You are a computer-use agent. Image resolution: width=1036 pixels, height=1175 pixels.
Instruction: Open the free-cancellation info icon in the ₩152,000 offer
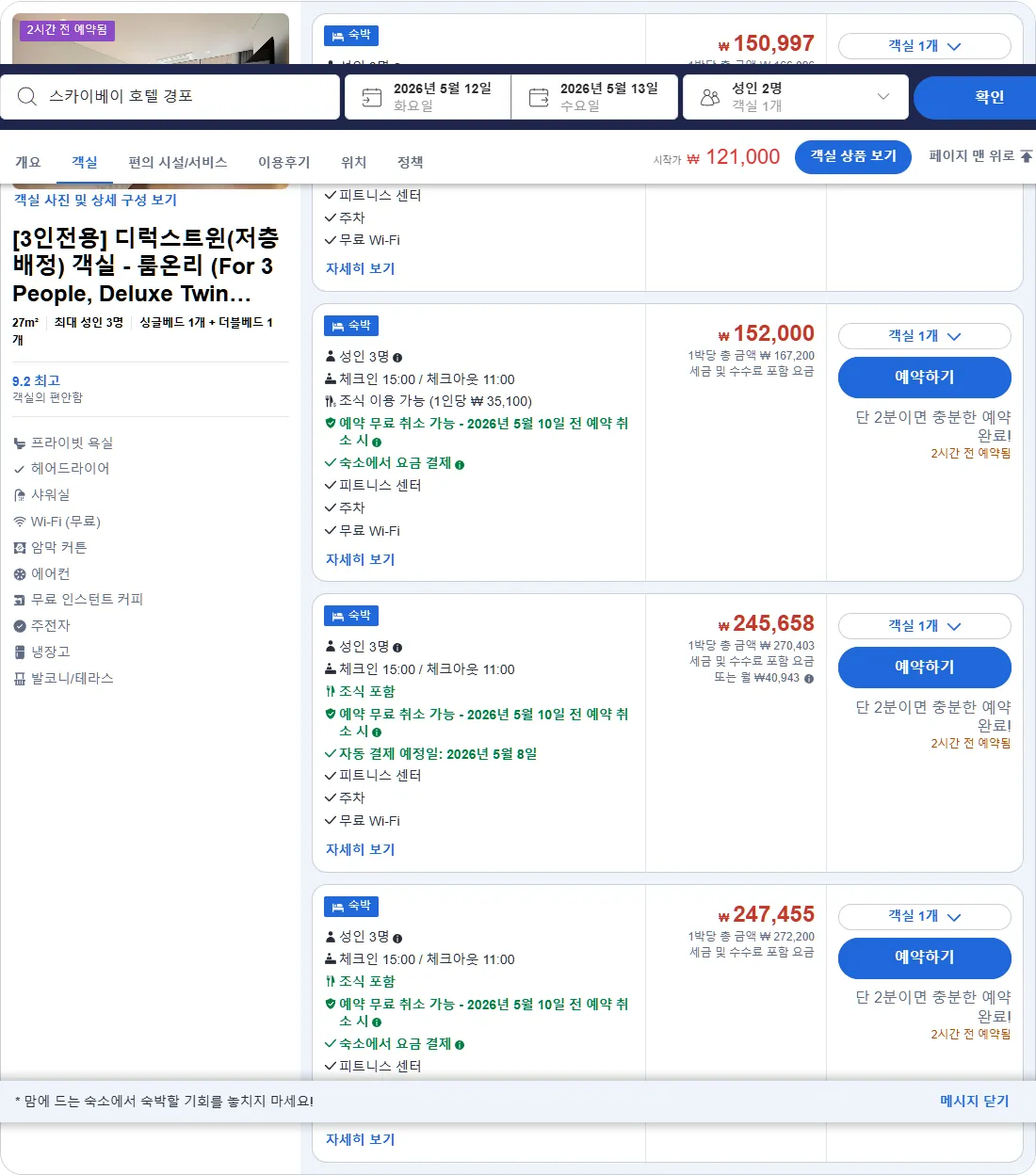(377, 443)
